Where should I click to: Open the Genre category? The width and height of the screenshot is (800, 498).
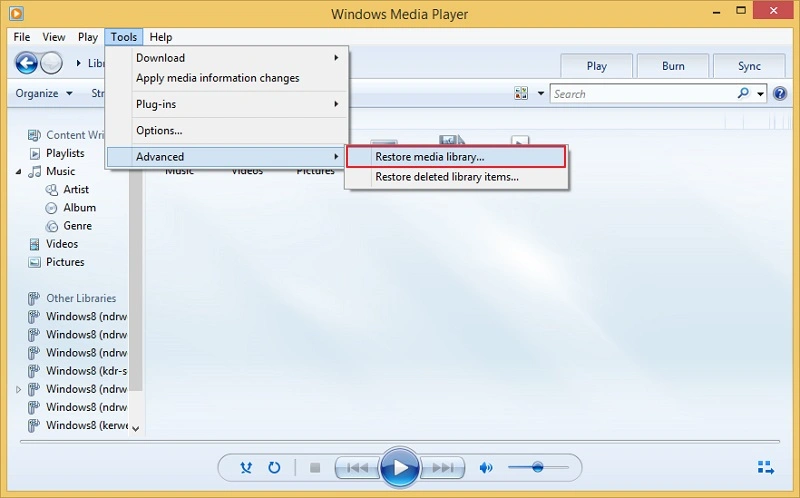click(x=77, y=226)
